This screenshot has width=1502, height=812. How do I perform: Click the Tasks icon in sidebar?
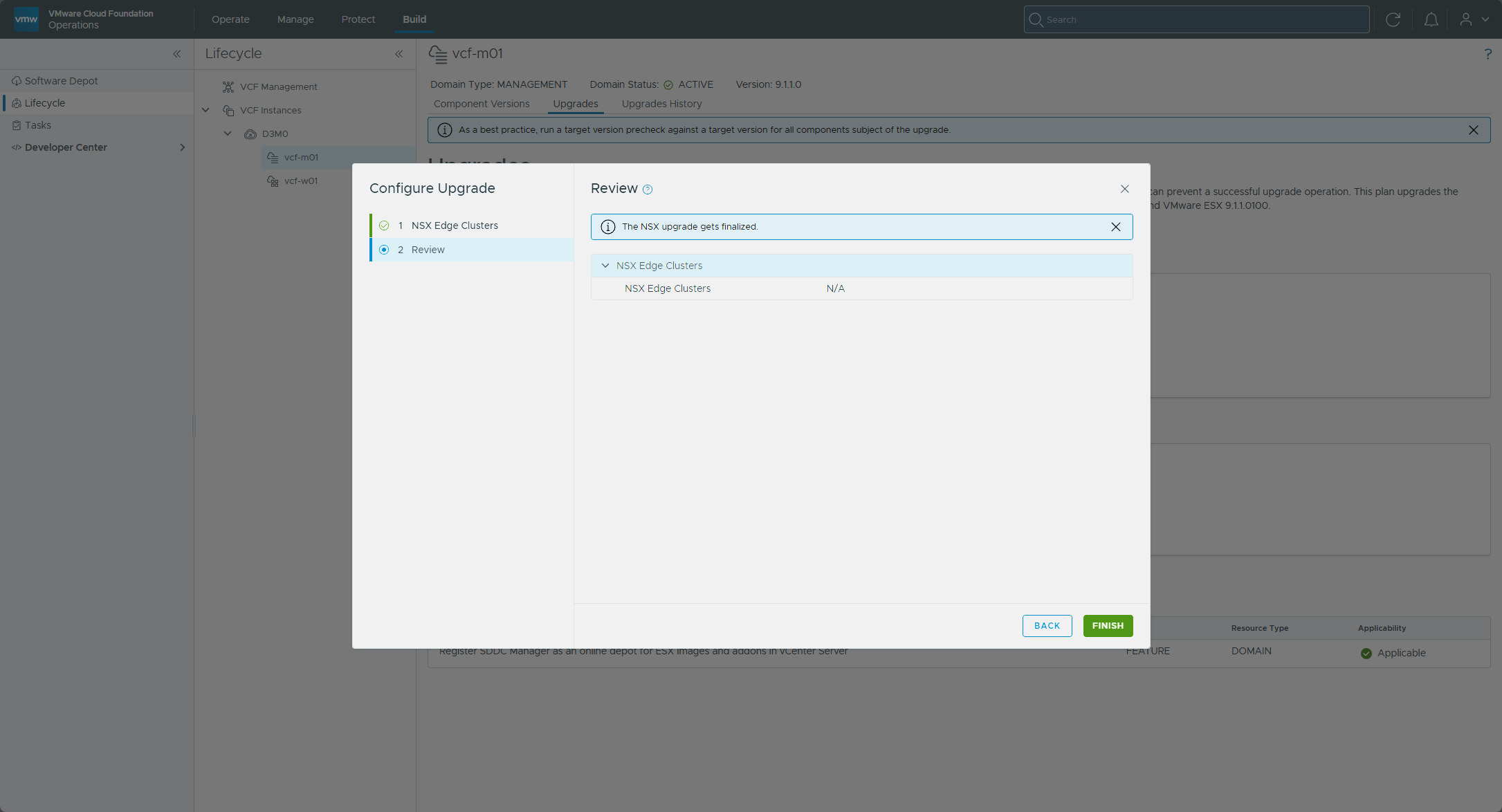pos(17,125)
